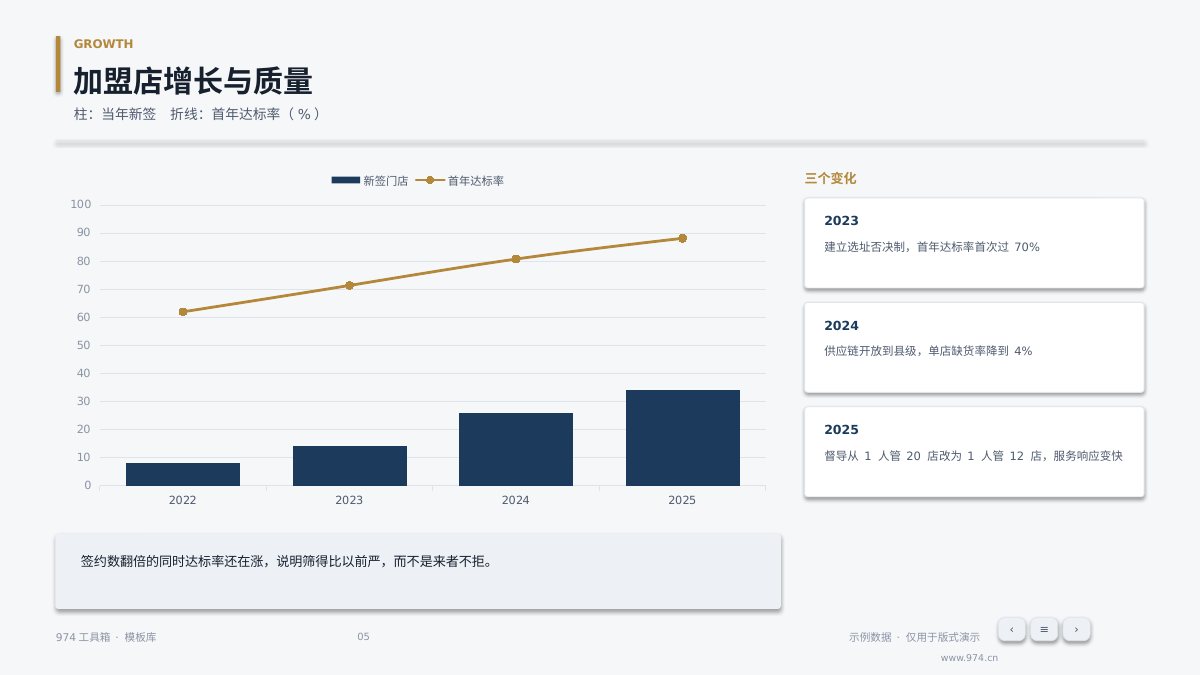
Task: Click footer text 974 工具箱 · 模板库
Action: (106, 637)
